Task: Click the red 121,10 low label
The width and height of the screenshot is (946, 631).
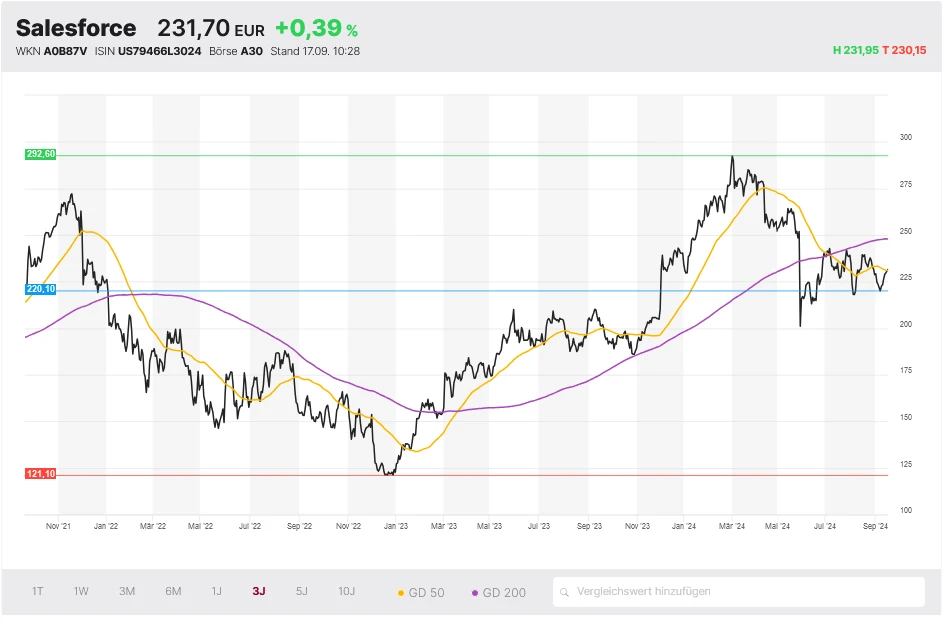Action: 41,474
